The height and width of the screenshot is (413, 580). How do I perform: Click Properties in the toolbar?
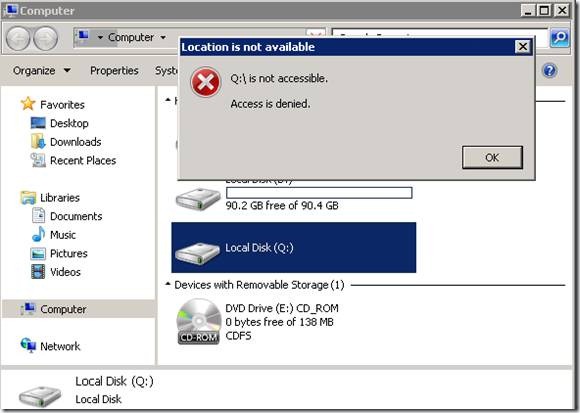[114, 71]
